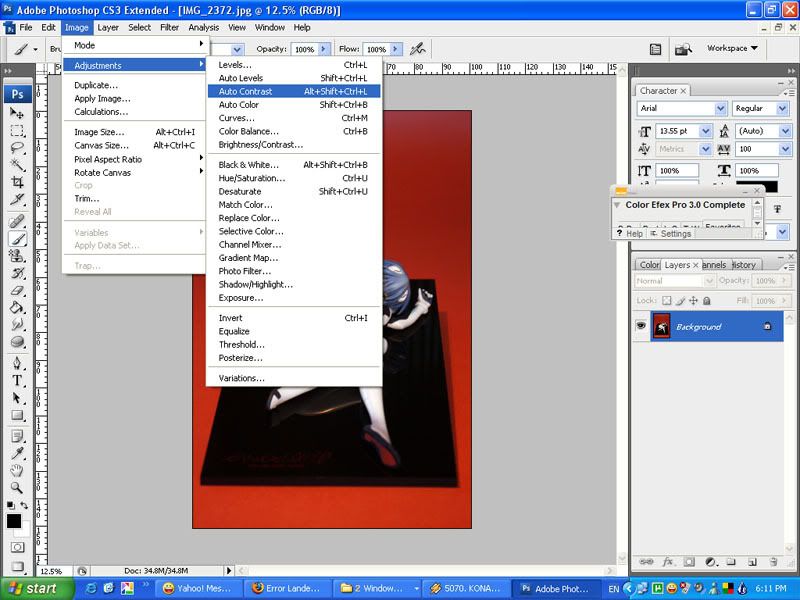Click Help in Color Efex Pro panel
800x600 pixels.
[x=630, y=234]
